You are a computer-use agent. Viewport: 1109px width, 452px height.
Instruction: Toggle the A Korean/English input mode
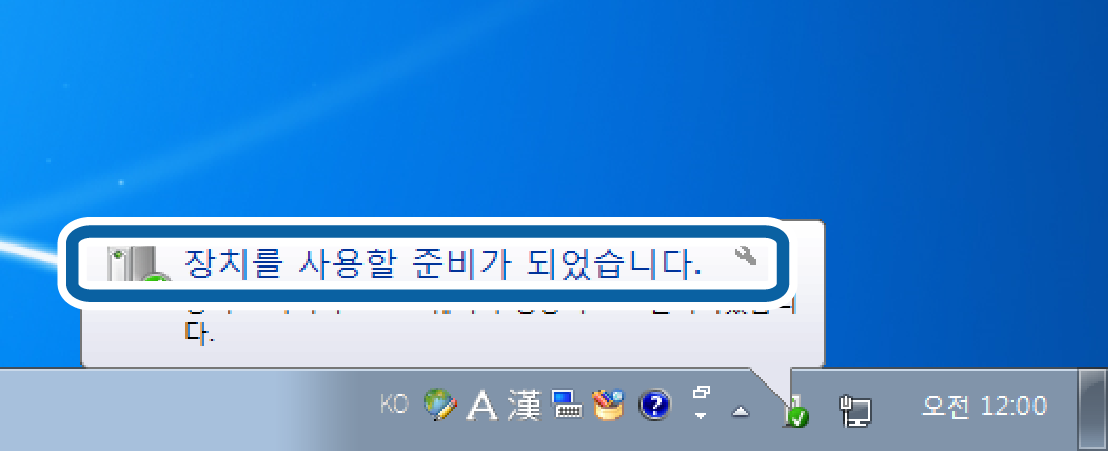pos(484,405)
